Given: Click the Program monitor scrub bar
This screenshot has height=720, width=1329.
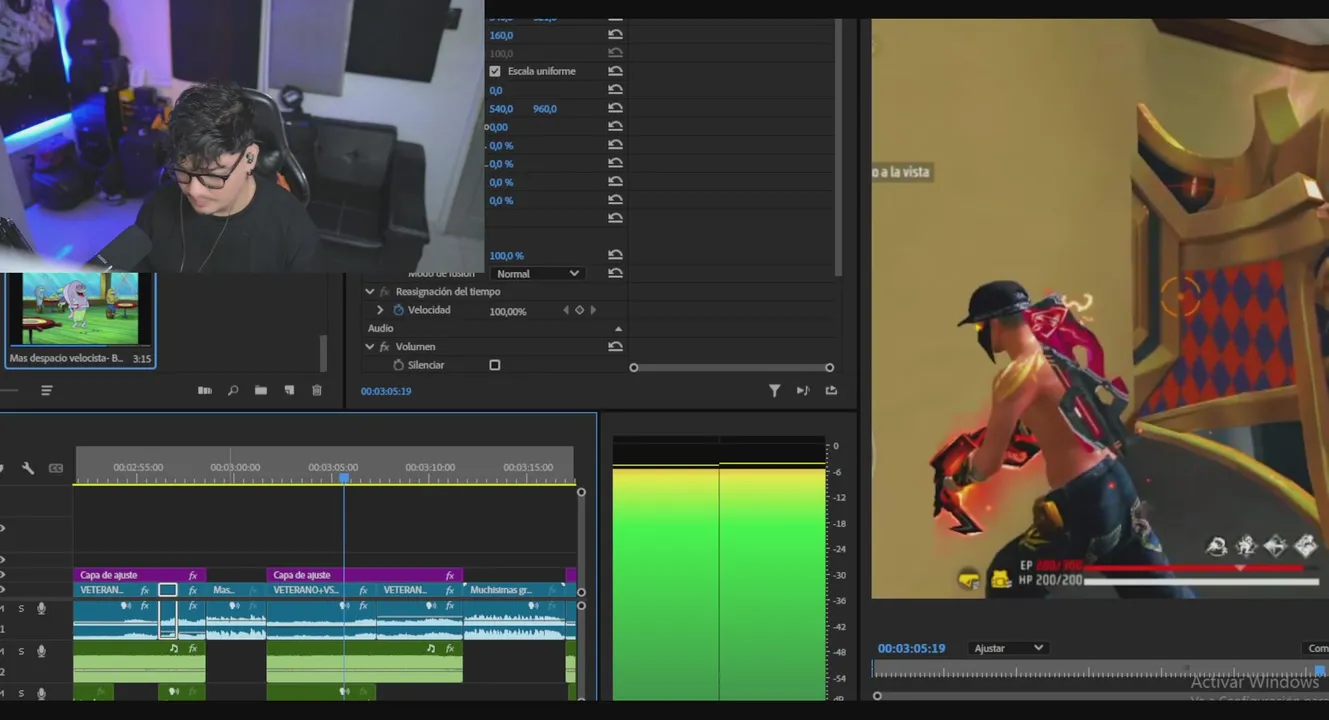Looking at the screenshot, I should tap(1098, 670).
